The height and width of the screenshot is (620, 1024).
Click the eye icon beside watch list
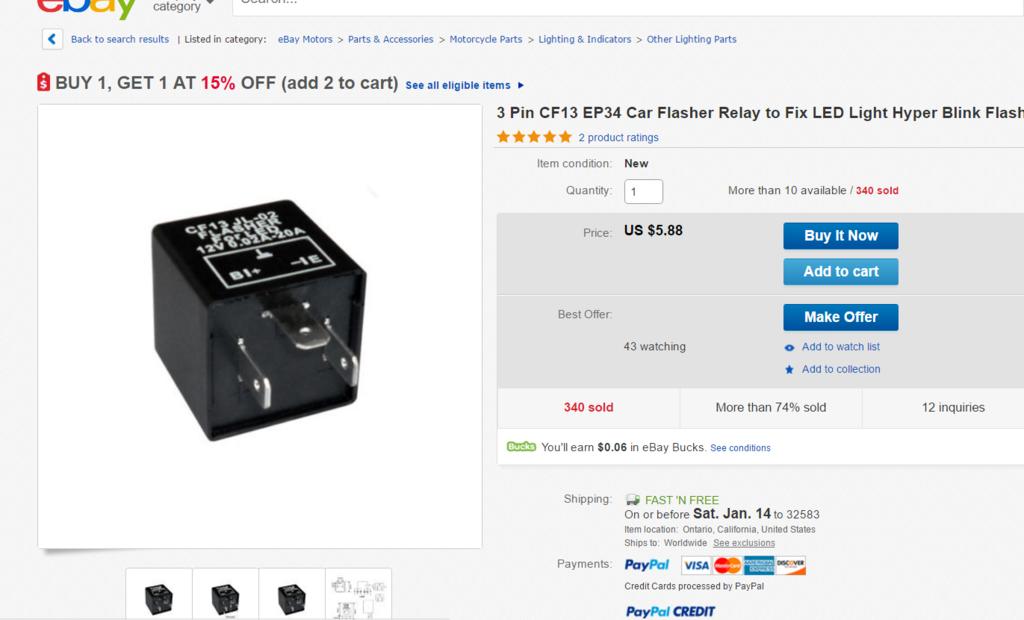click(x=790, y=348)
